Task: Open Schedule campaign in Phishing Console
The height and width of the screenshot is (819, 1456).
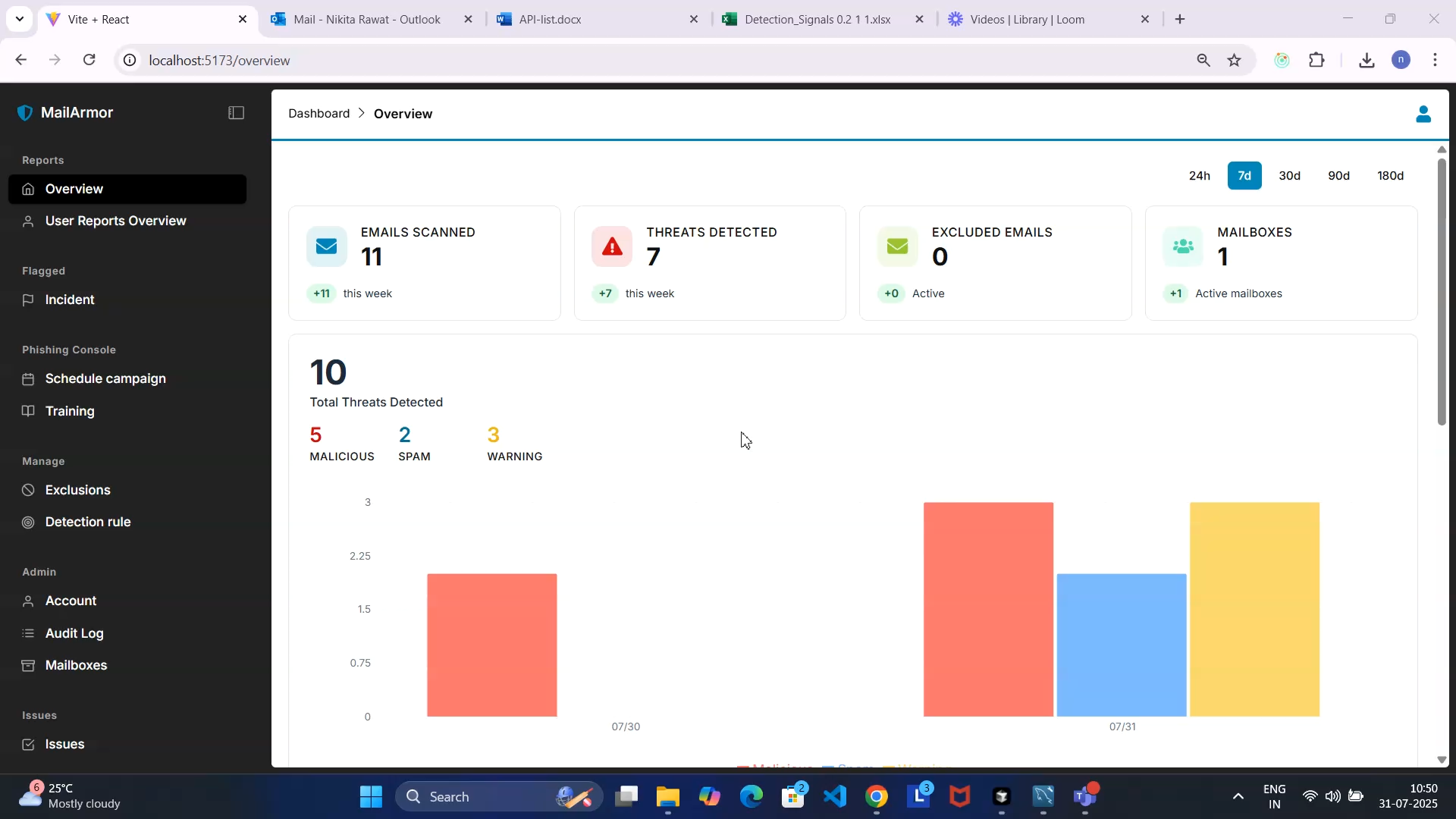Action: click(x=105, y=378)
